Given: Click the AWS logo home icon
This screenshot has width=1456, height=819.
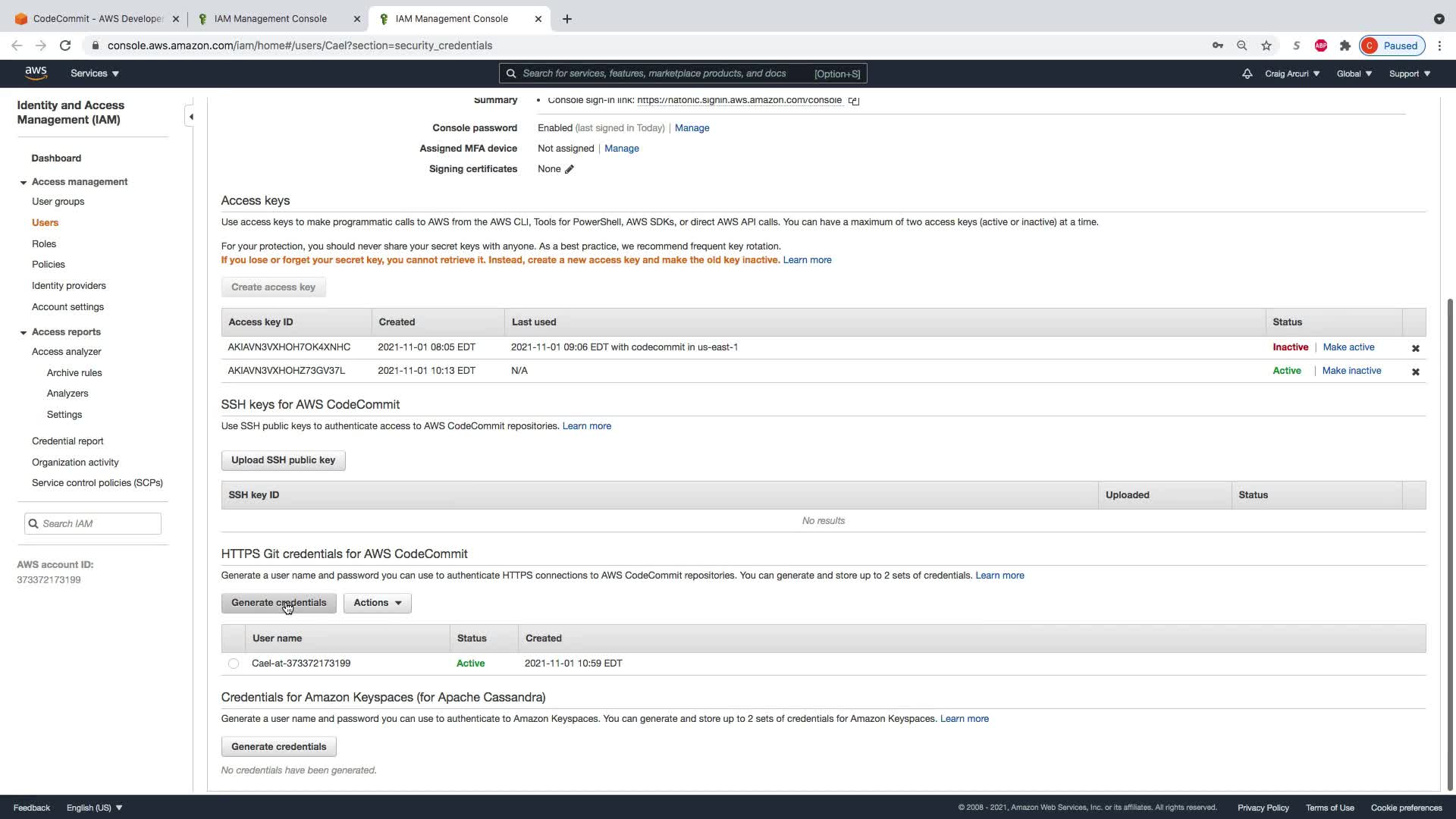Looking at the screenshot, I should point(36,73).
